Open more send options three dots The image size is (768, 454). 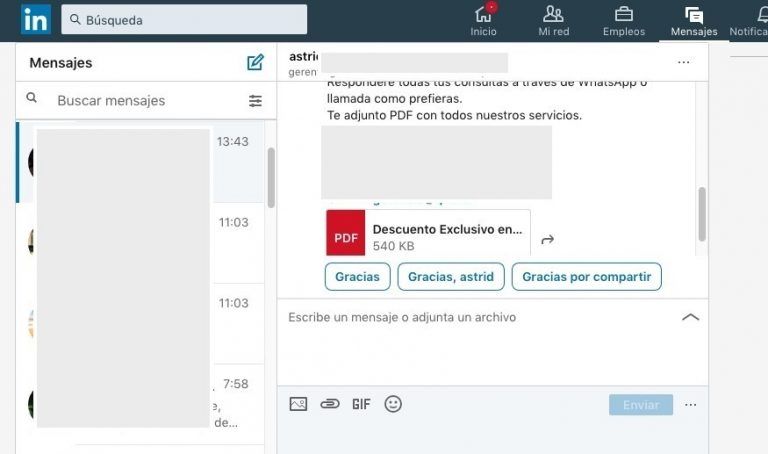coord(691,405)
